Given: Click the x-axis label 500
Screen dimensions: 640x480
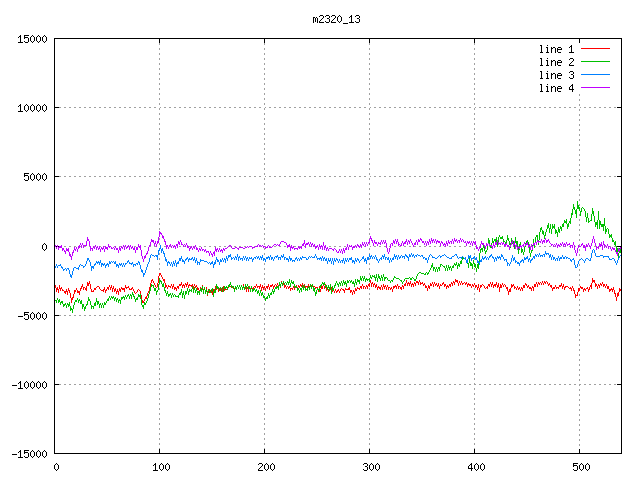Looking at the screenshot, I should click(581, 467).
